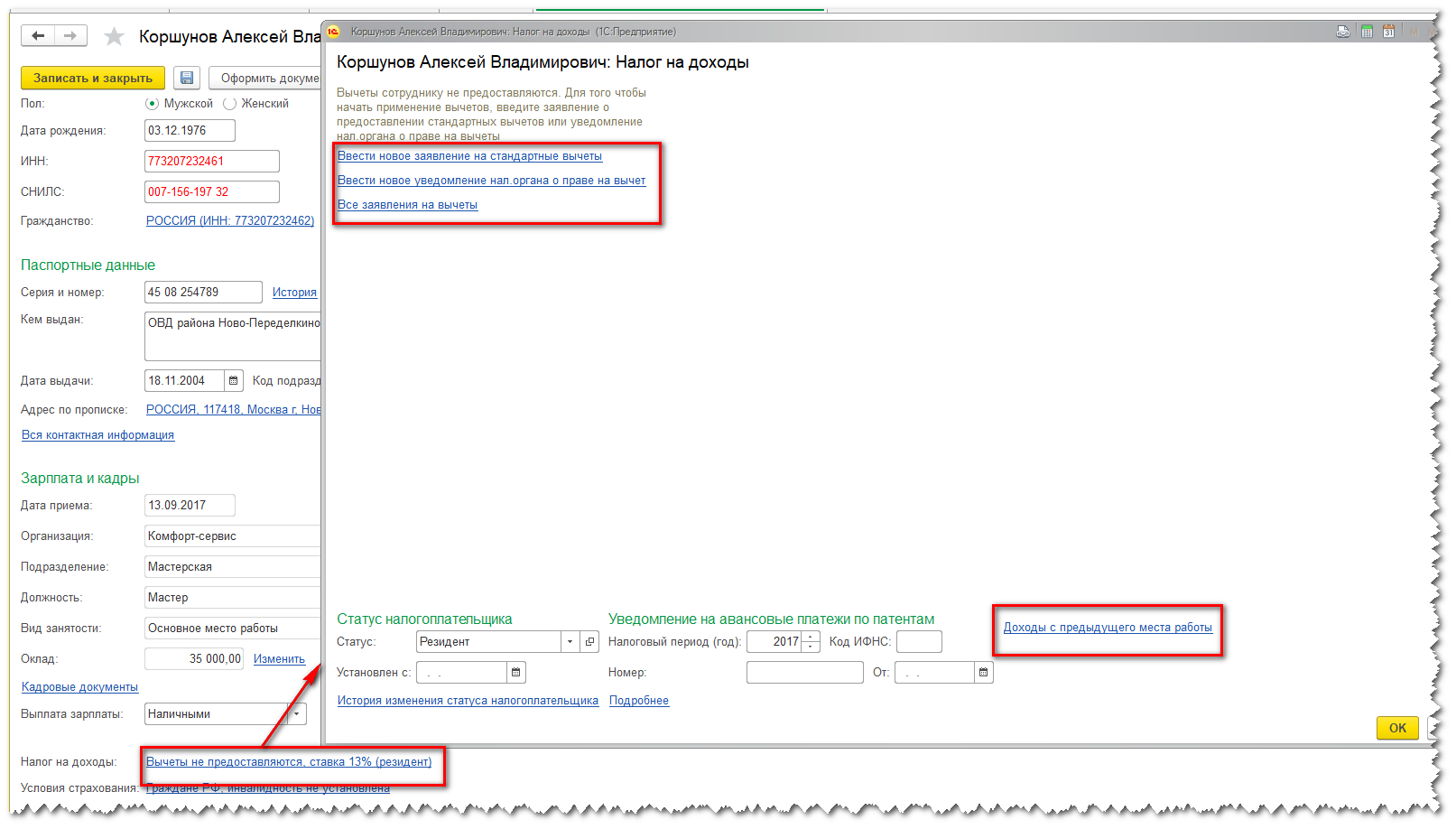The width and height of the screenshot is (1456, 829).
Task: Click the 'Установлен с' date field
Action: pyautogui.click(x=461, y=672)
